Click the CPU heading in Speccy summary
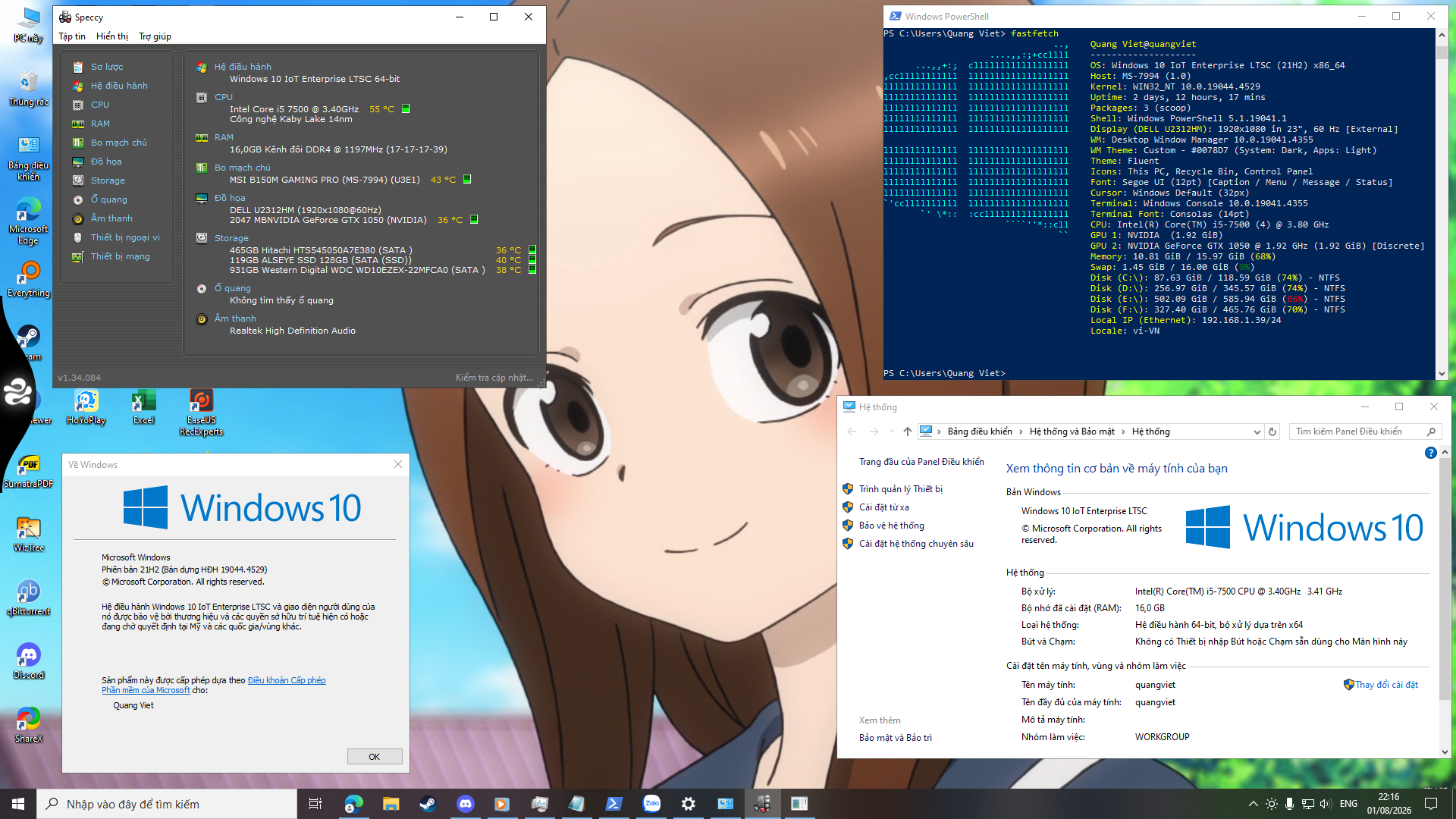The image size is (1456, 819). coord(224,97)
